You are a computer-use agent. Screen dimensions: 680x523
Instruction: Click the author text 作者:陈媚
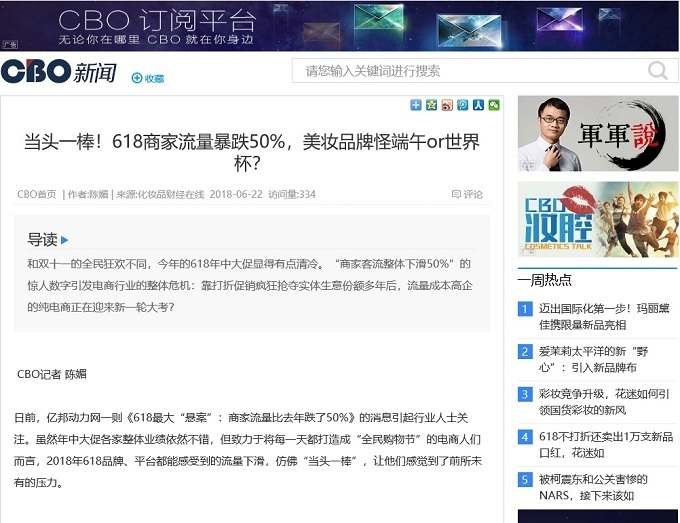[88, 194]
